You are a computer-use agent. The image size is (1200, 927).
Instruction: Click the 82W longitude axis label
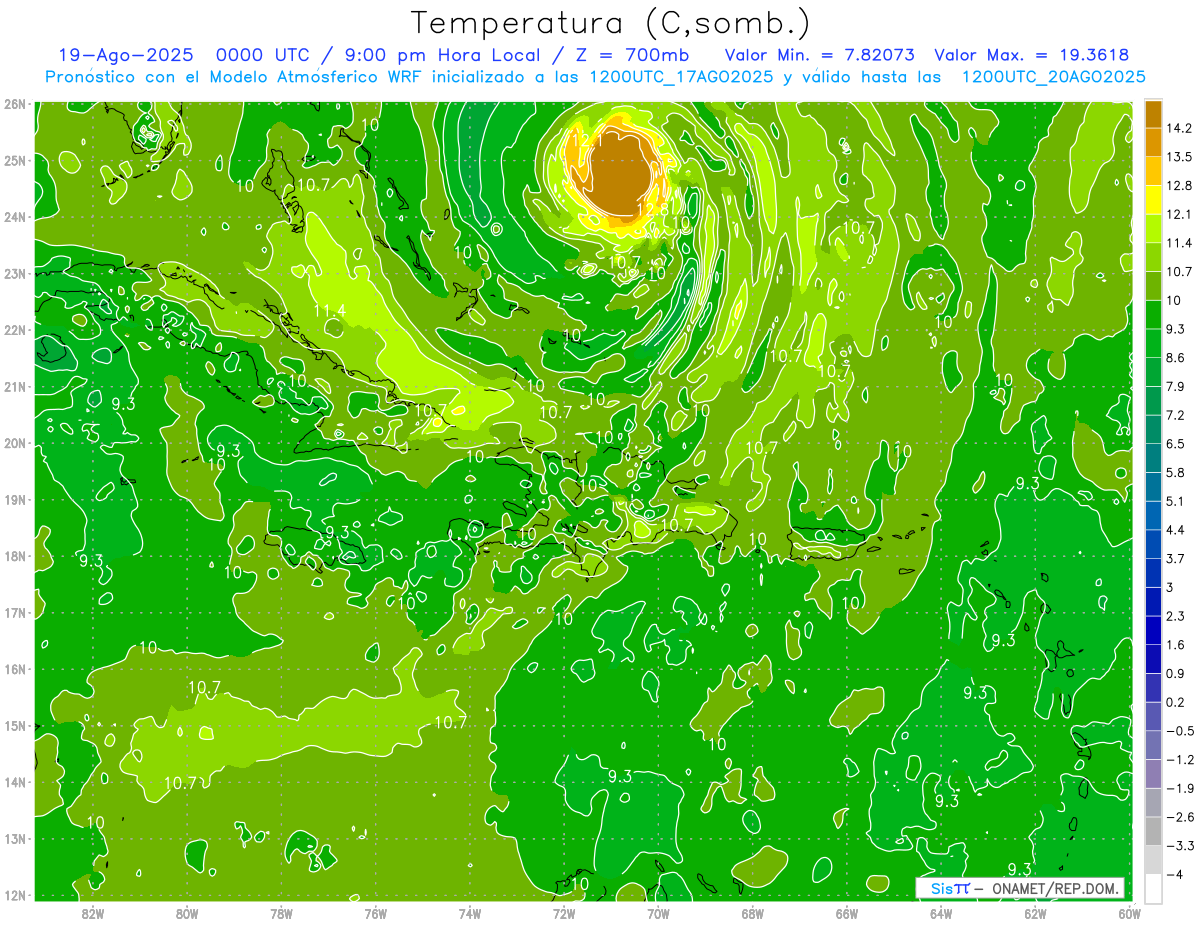pyautogui.click(x=93, y=913)
